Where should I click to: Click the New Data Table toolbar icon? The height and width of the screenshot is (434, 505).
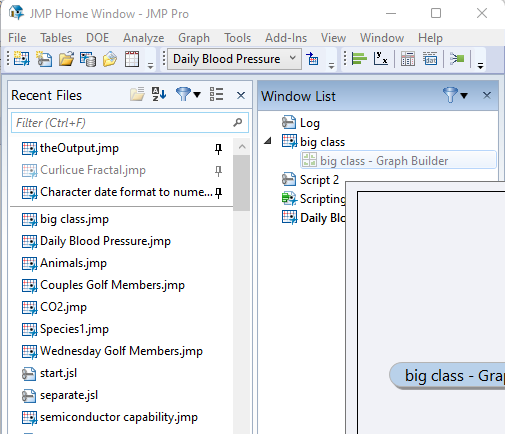click(22, 59)
